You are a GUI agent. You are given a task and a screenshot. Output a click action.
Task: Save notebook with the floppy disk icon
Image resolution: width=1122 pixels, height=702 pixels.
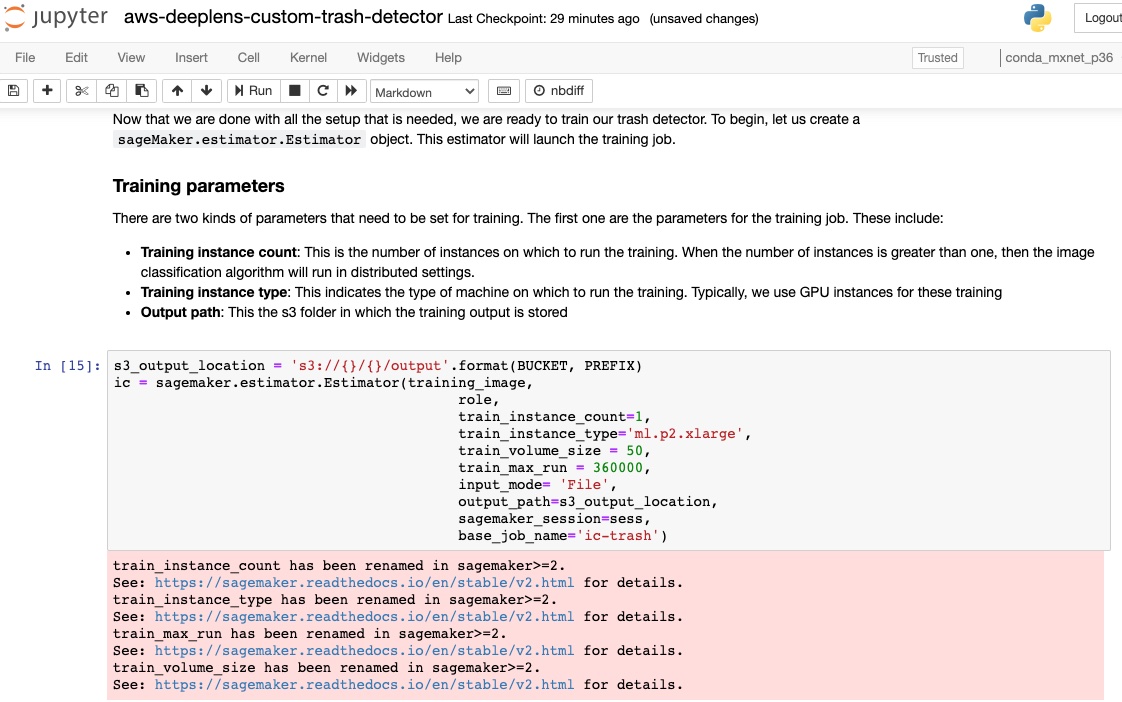[x=13, y=91]
